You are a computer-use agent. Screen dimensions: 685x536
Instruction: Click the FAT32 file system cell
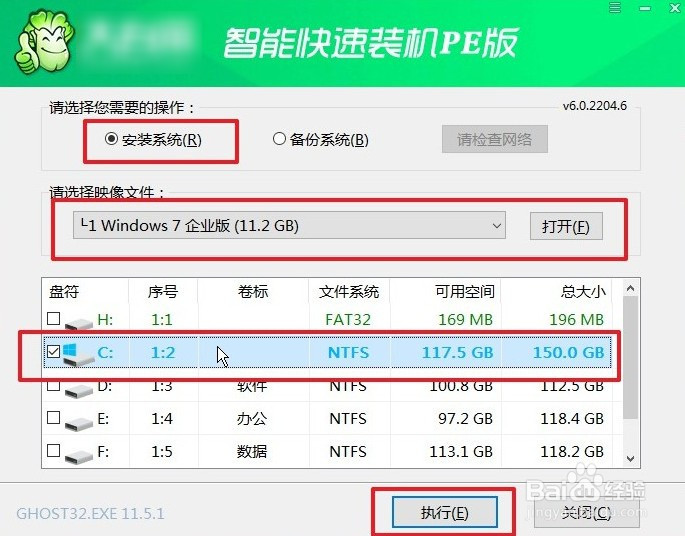click(348, 319)
